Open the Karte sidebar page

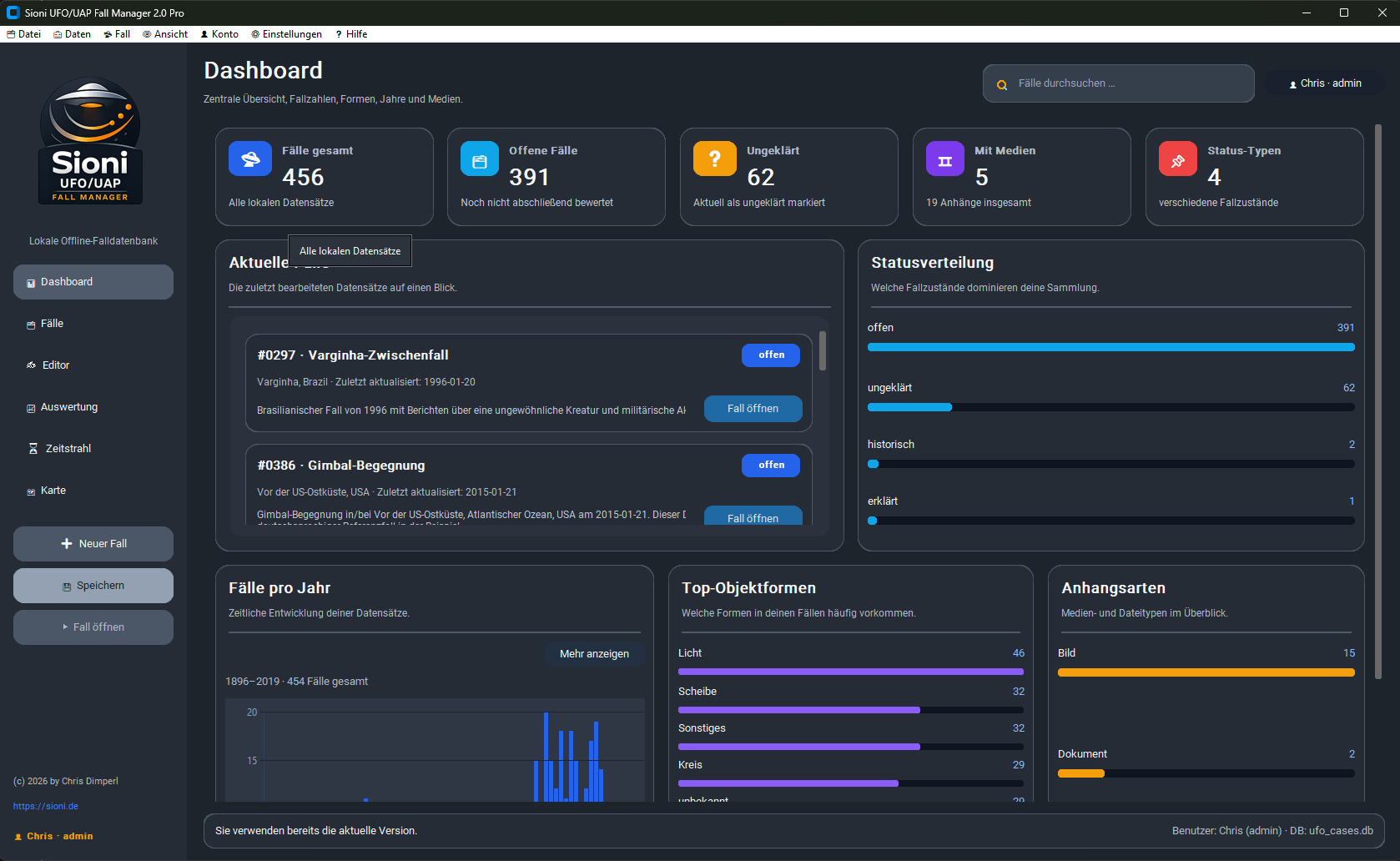53,491
